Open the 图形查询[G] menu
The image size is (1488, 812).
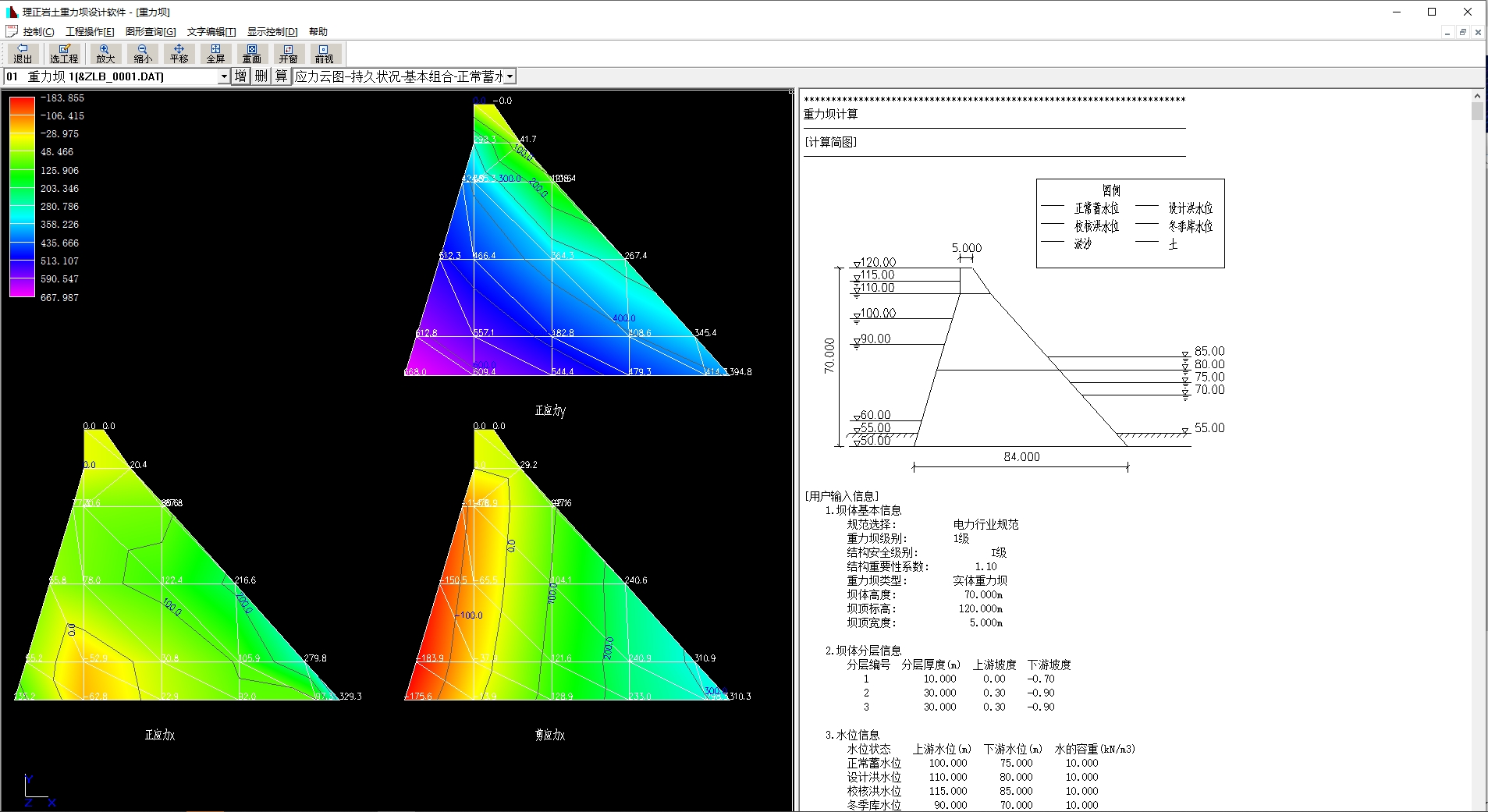pyautogui.click(x=151, y=32)
